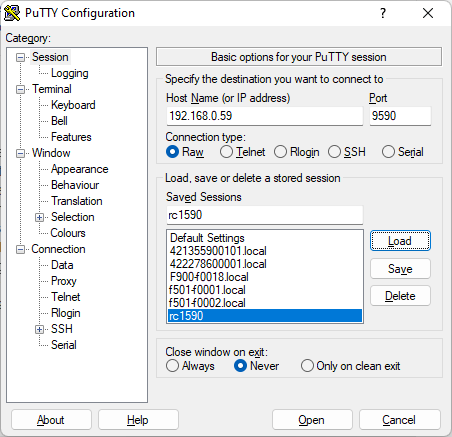Open the Proxy category
Screen dimensions: 452x437
point(64,281)
